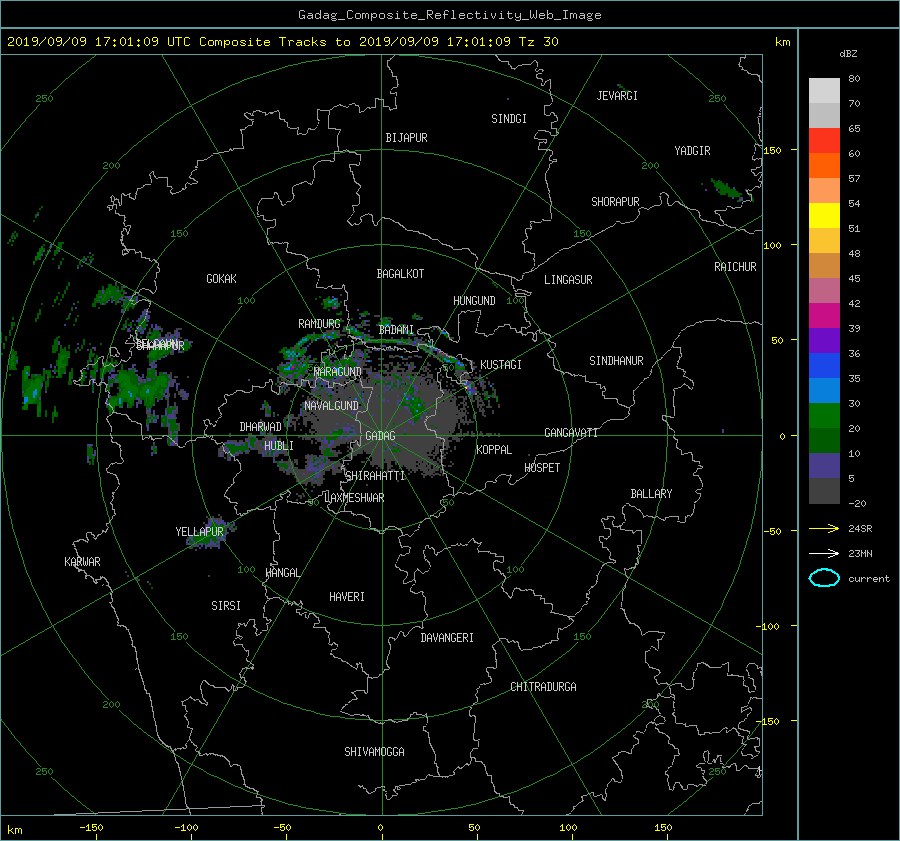Click the GANGAVATI place label
The image size is (900, 841).
pos(571,433)
